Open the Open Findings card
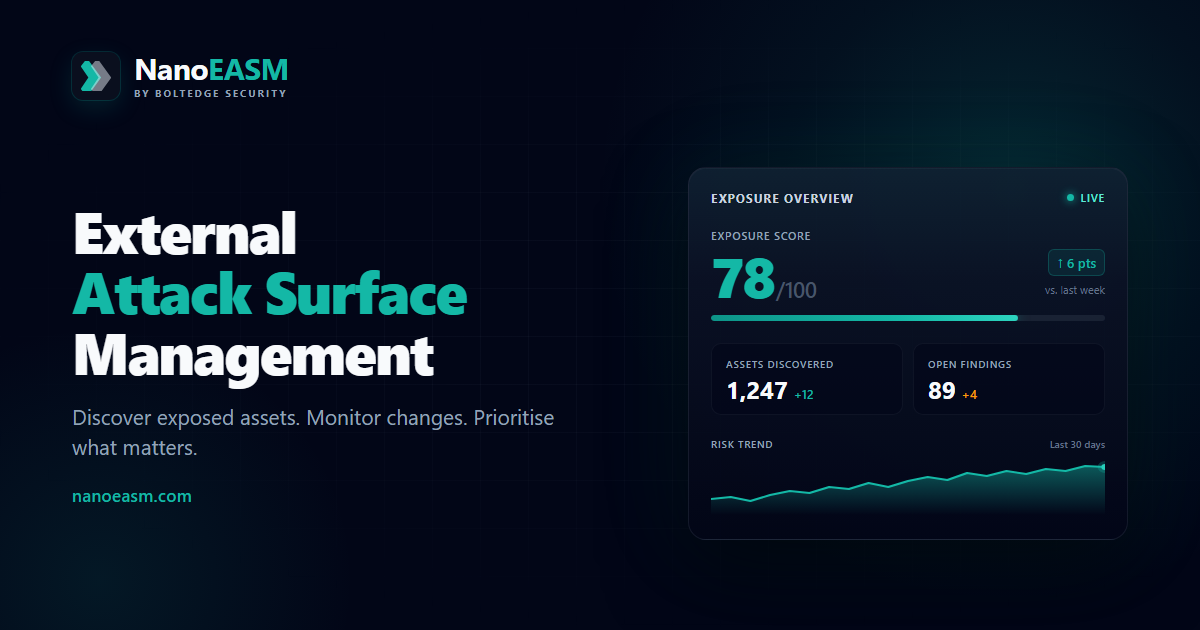 (1009, 379)
